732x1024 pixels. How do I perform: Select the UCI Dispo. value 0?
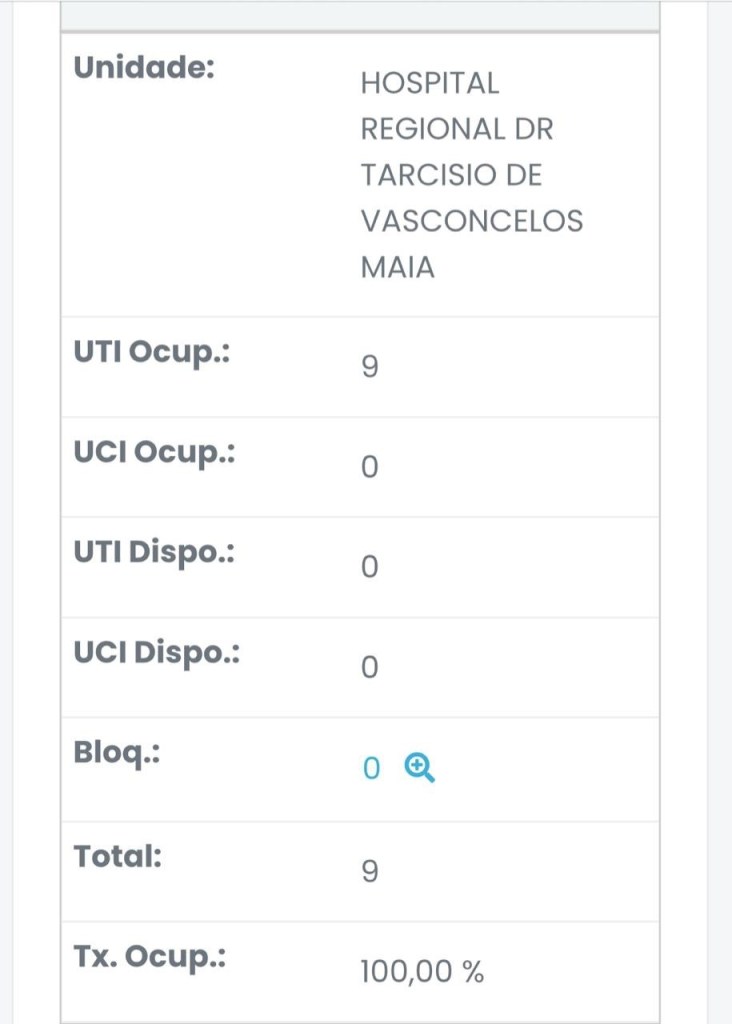tap(369, 668)
